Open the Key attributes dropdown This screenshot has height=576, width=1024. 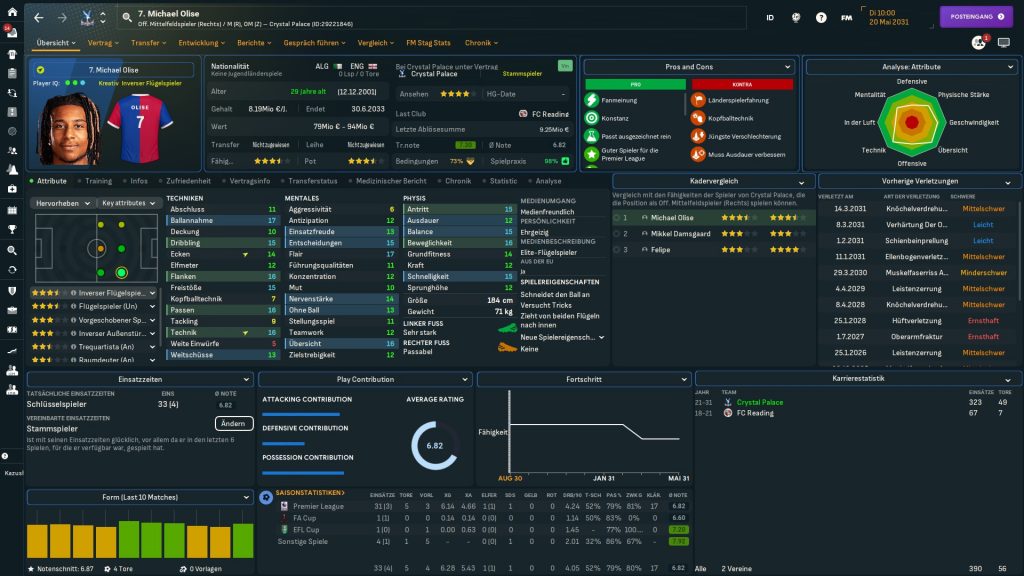click(x=129, y=203)
